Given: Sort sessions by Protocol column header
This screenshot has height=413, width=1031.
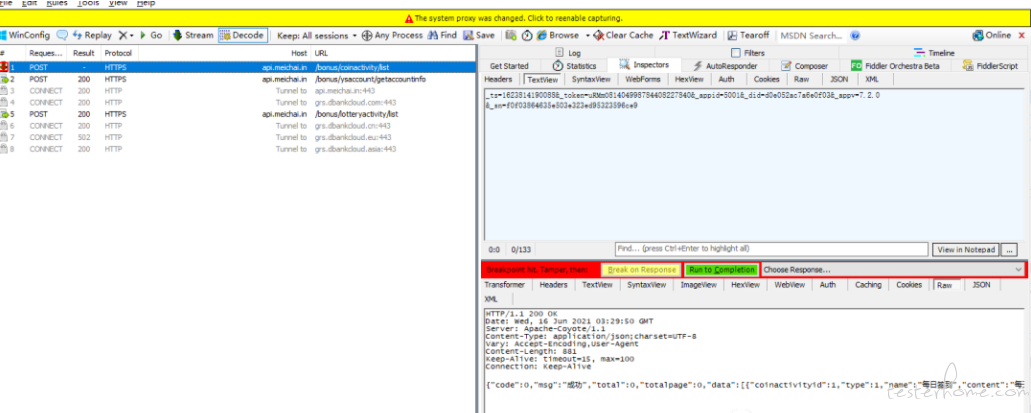Looking at the screenshot, I should pos(118,53).
